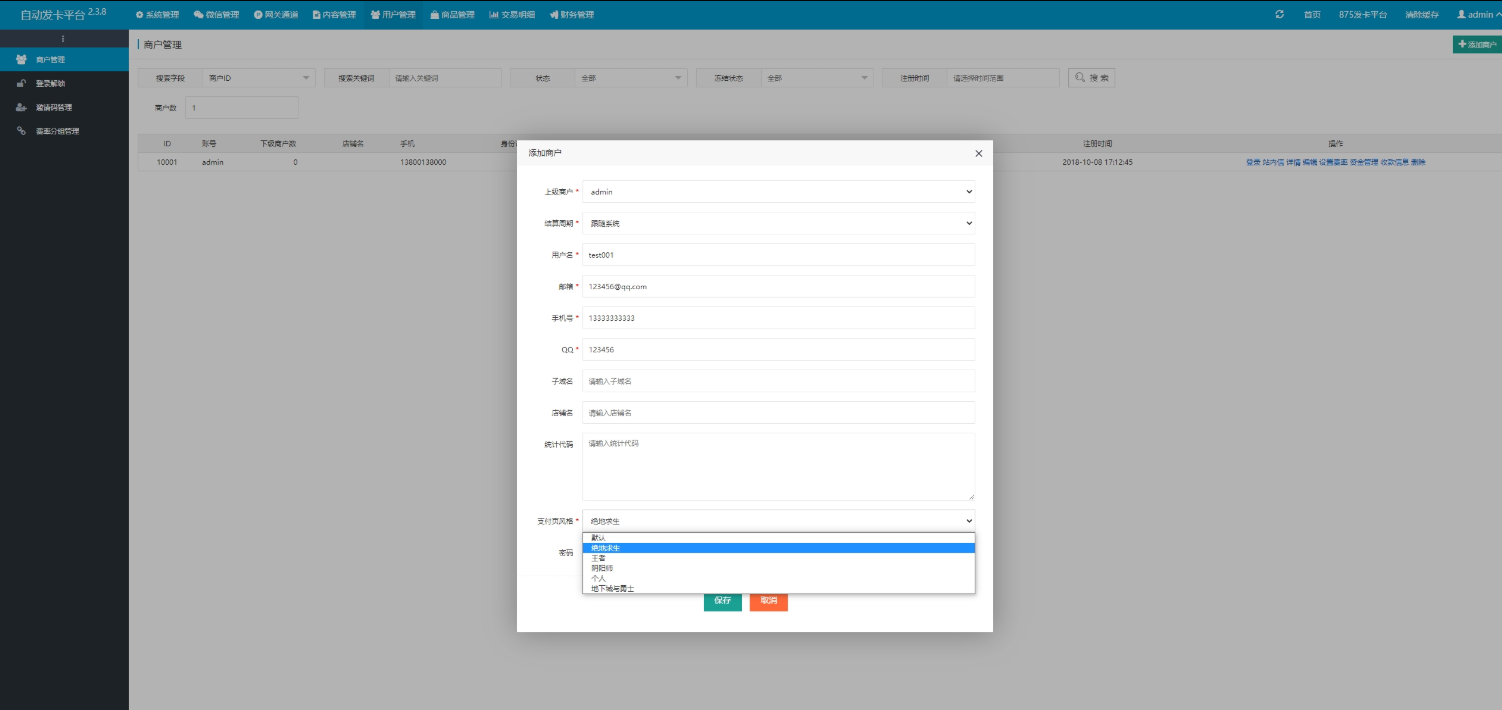Collapse sidebar using the three-dot handle
The image size is (1502, 710).
64,39
